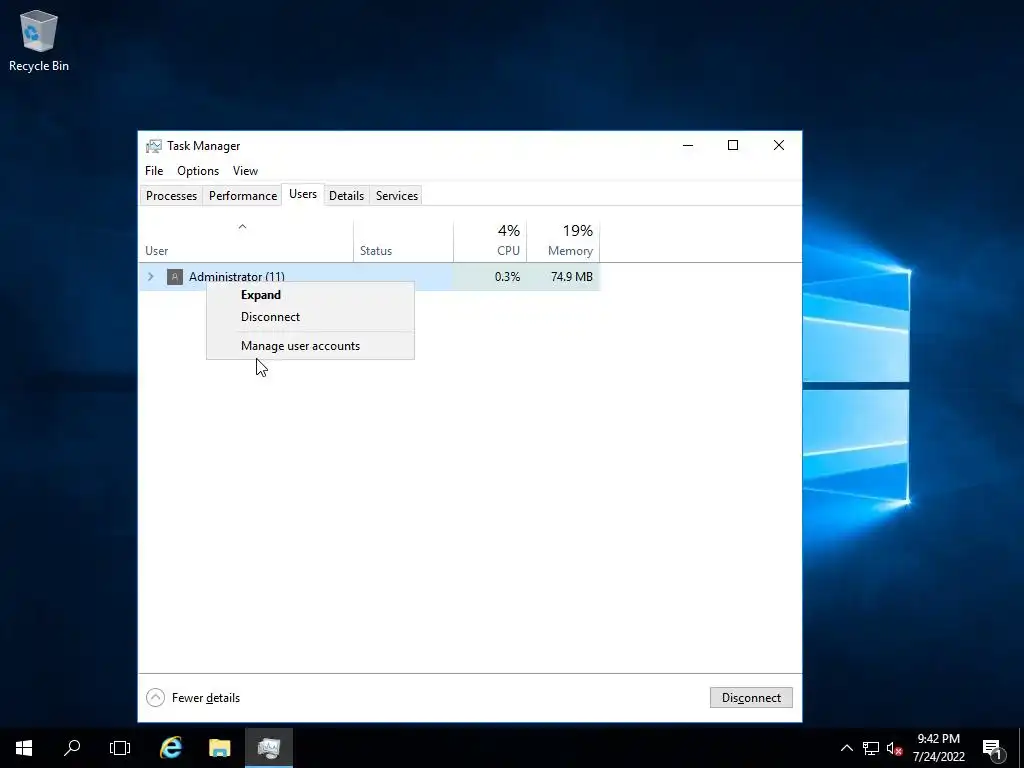
Task: Select the Users tab
Action: tap(303, 194)
